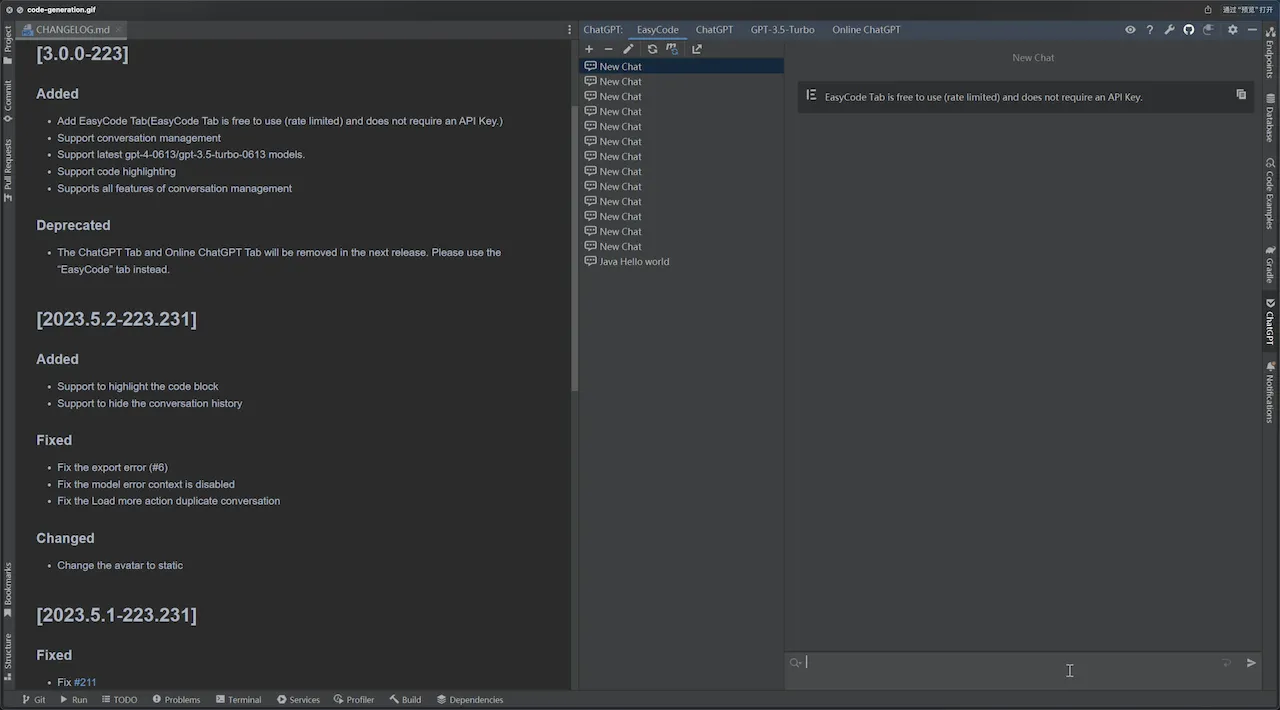Viewport: 1280px width, 710px height.
Task: Click the icon left of the gear
Action: click(x=1209, y=30)
